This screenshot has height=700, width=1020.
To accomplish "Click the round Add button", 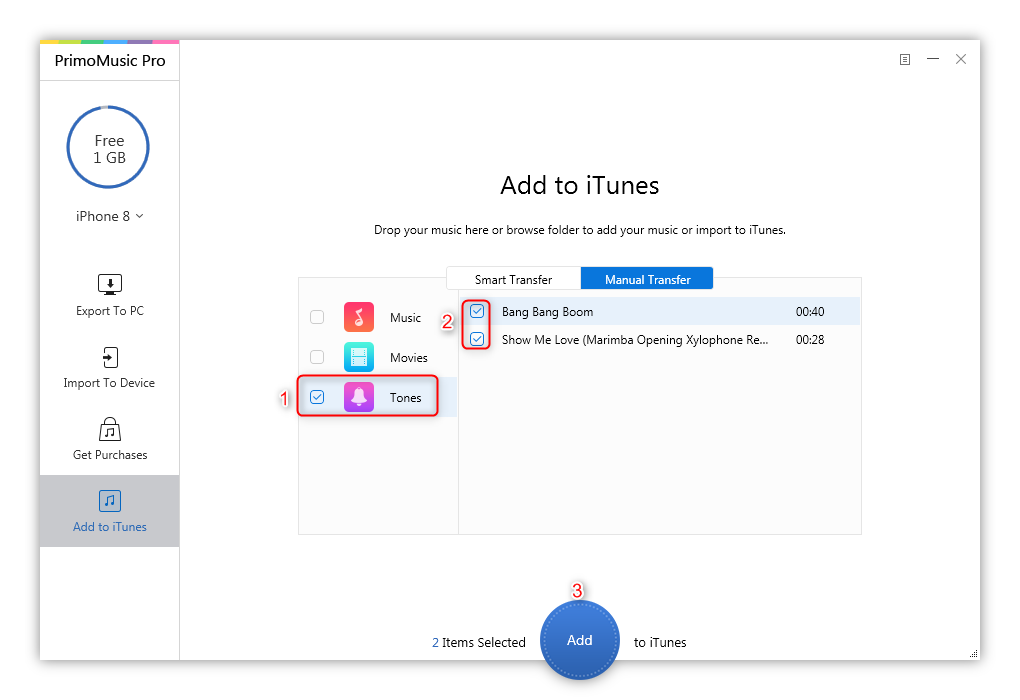I will 580,640.
